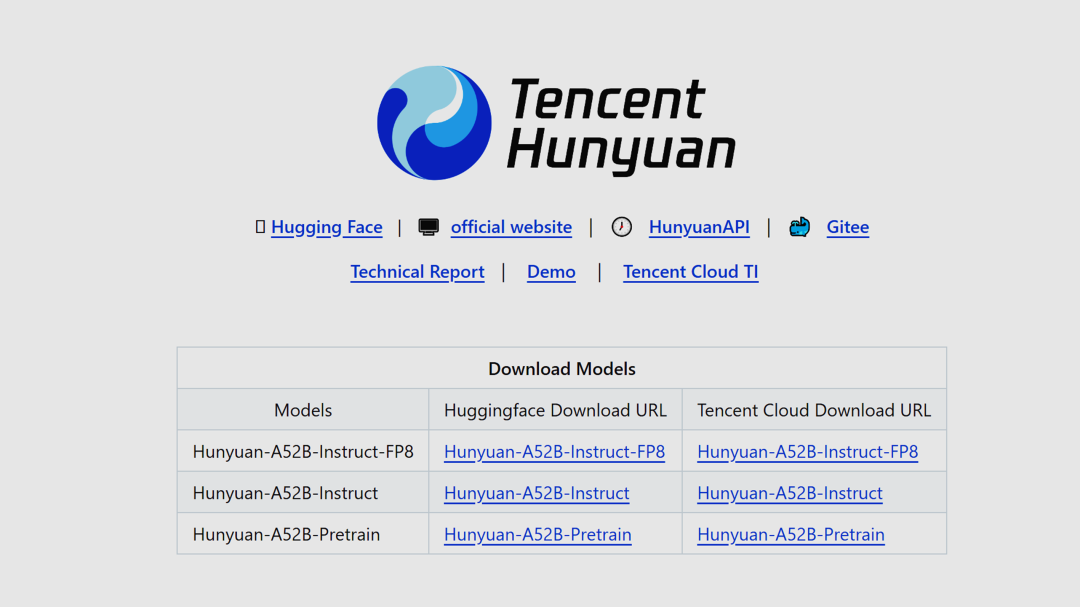
Task: Open Huggingface Hunyuan-A52B-Pretrain download link
Action: pyautogui.click(x=537, y=534)
